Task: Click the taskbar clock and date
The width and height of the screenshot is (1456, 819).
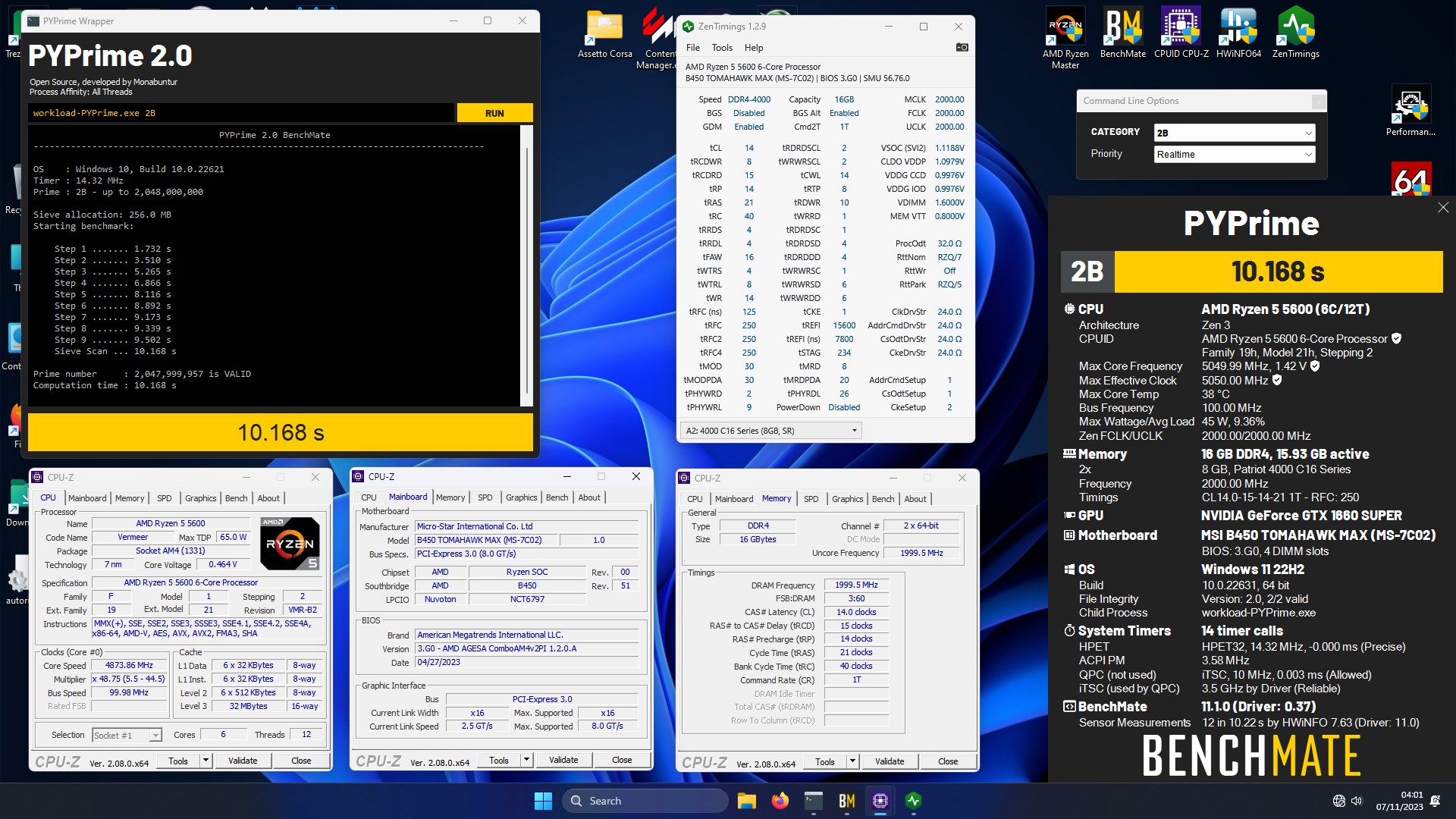Action: coord(1399,801)
